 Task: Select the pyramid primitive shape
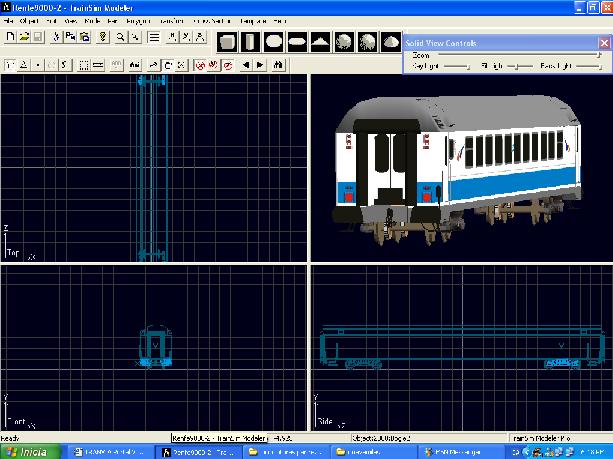[x=320, y=41]
